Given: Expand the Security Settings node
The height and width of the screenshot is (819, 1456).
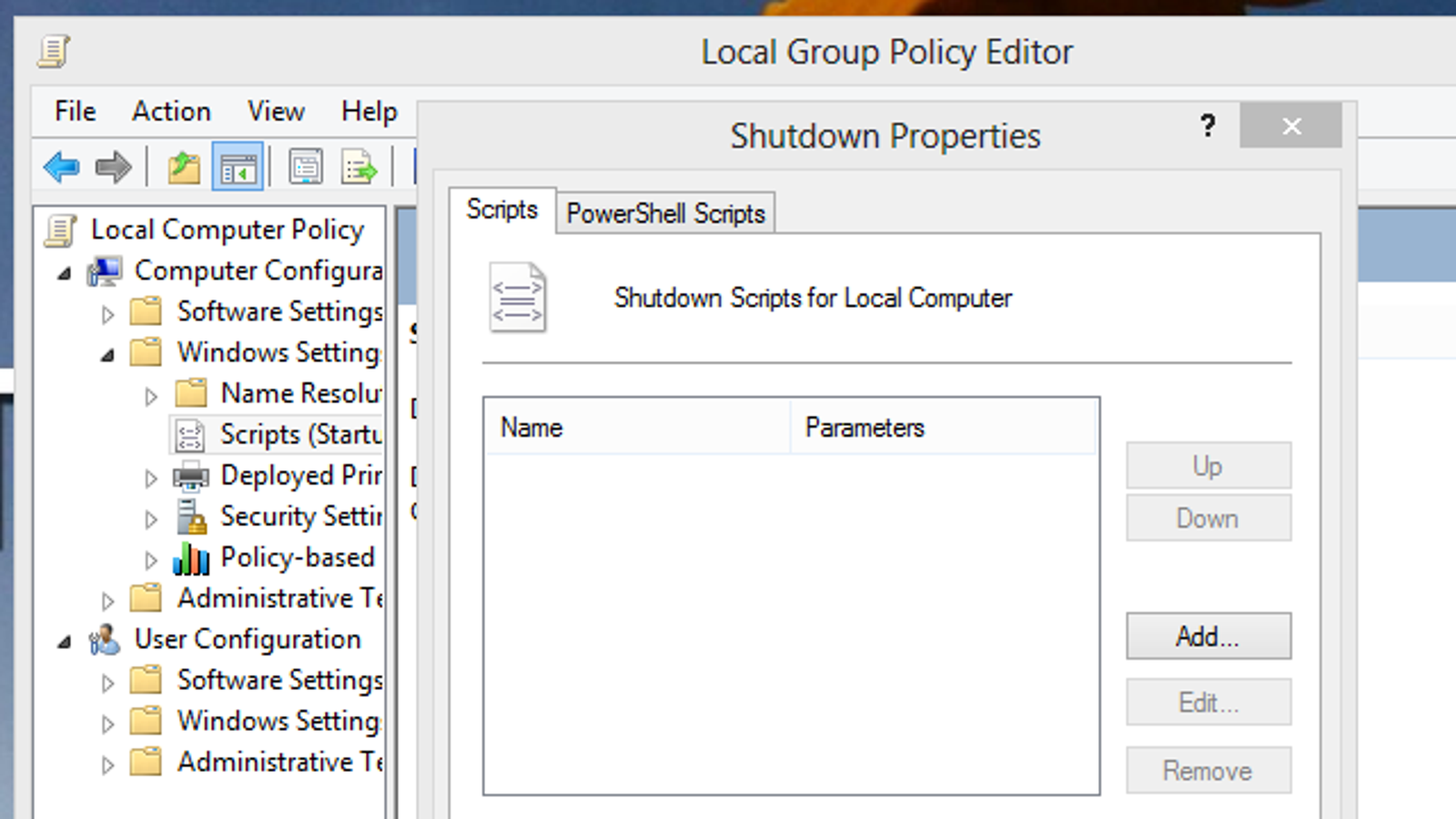Looking at the screenshot, I should pyautogui.click(x=151, y=520).
